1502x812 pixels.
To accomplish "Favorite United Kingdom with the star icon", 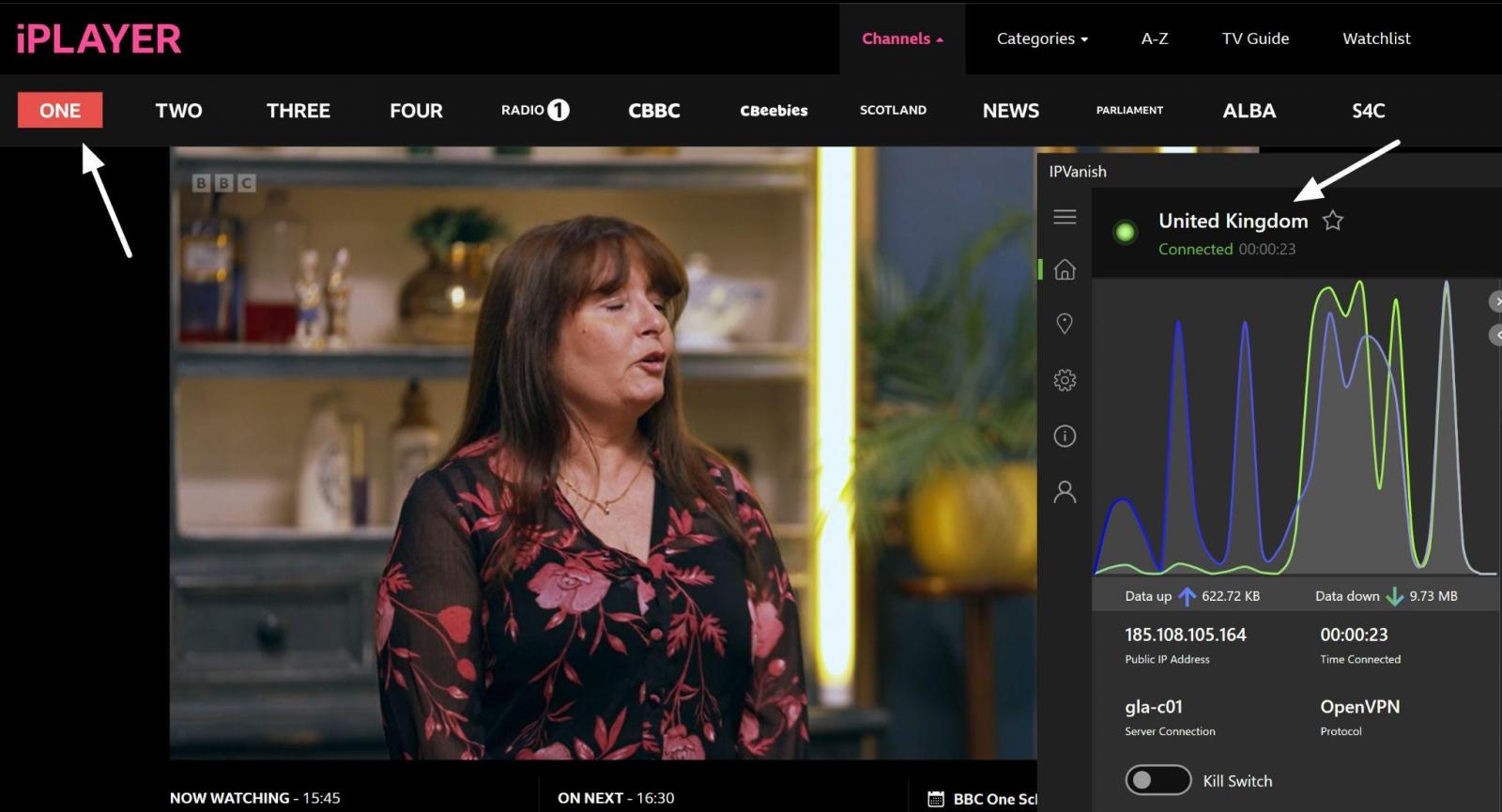I will (x=1332, y=221).
